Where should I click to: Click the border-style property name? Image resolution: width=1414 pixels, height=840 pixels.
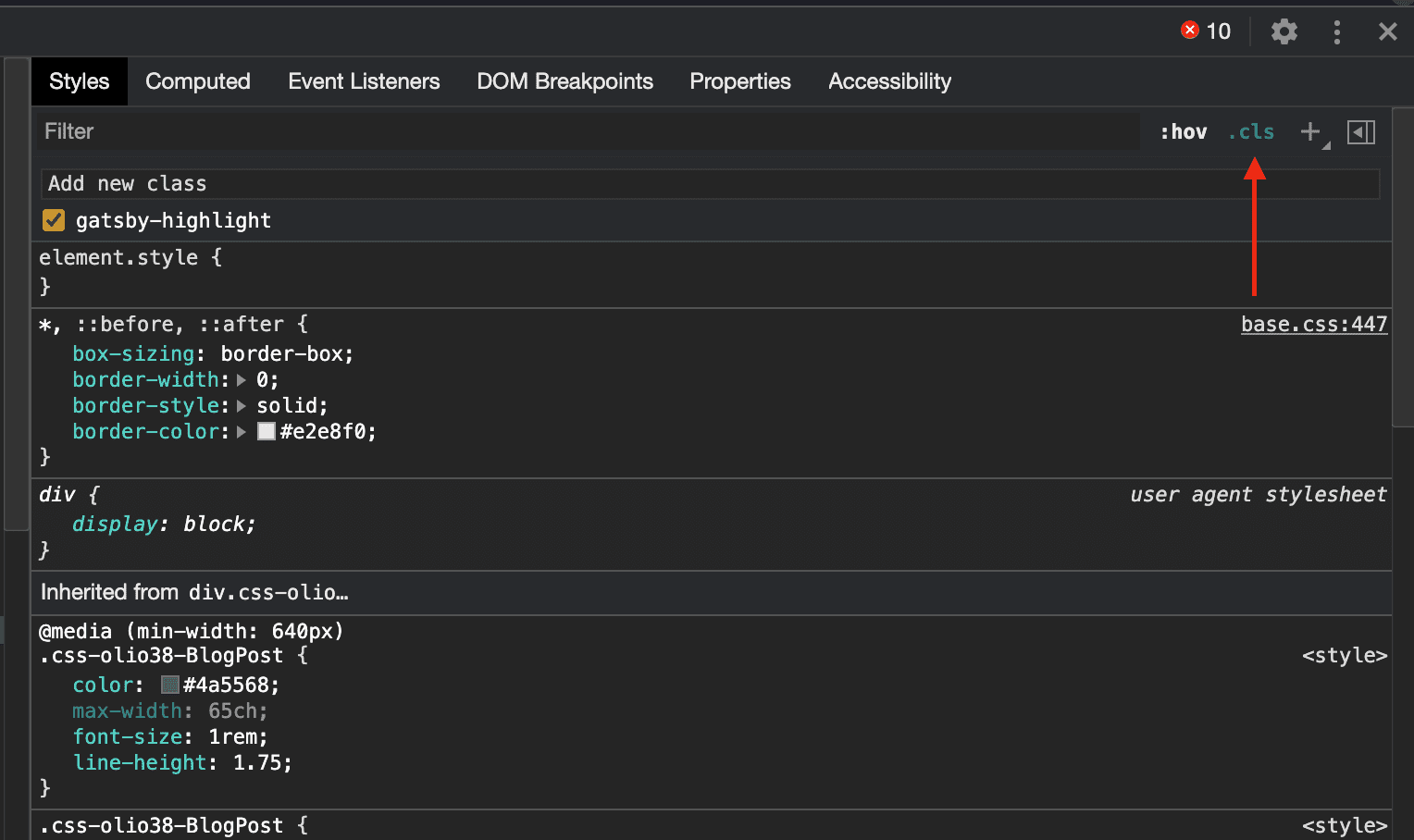145,405
